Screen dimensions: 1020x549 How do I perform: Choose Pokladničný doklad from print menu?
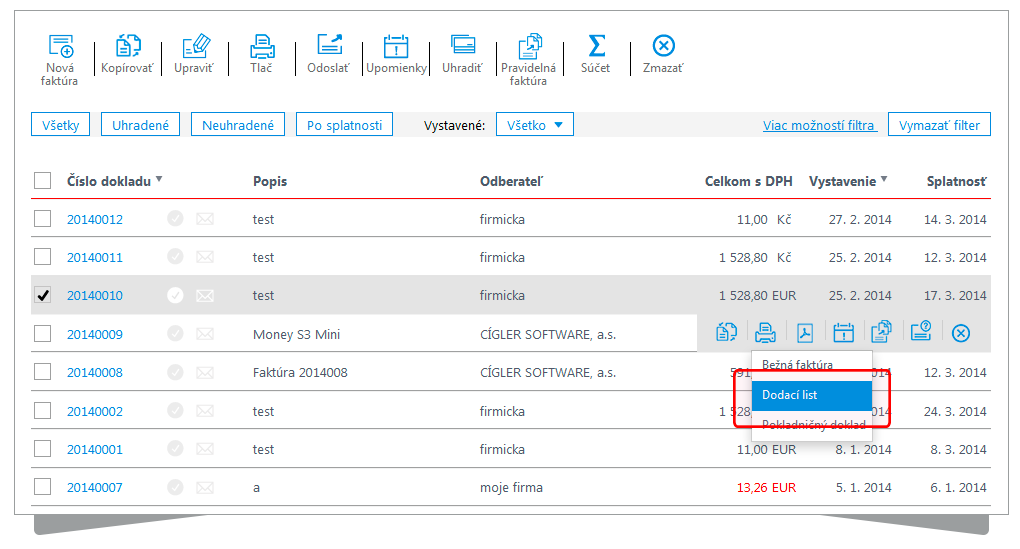(x=813, y=425)
